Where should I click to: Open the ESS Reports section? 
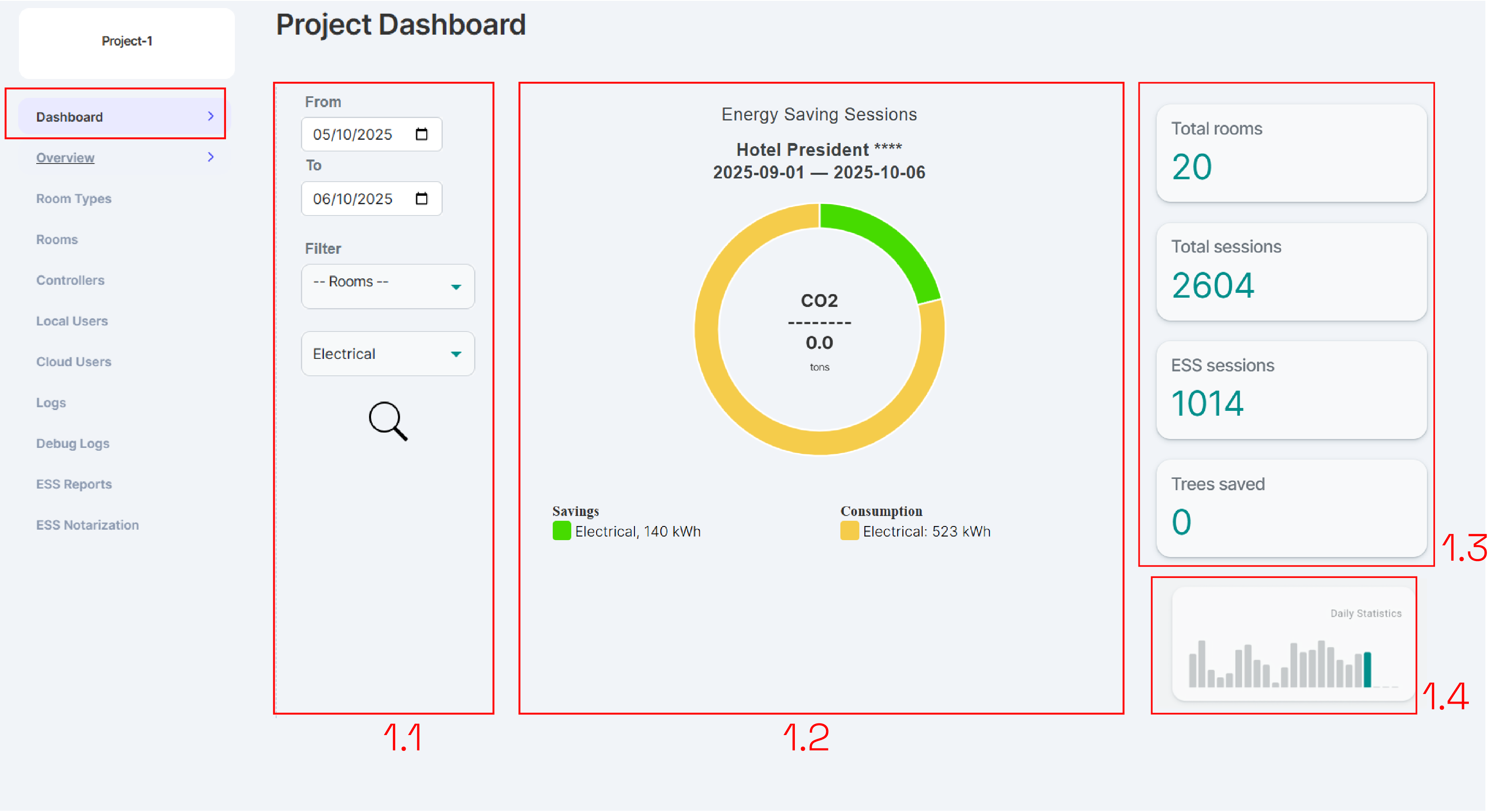[73, 484]
